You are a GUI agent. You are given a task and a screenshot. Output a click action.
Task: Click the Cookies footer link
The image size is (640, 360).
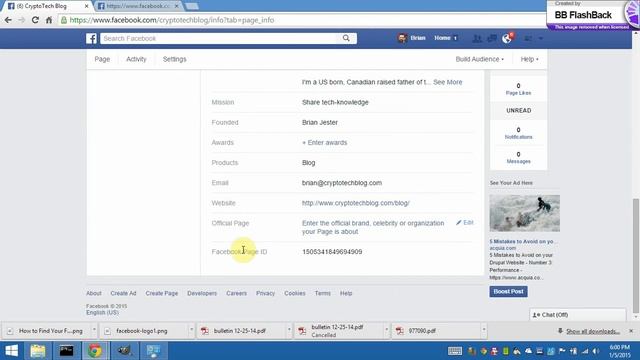coord(295,293)
